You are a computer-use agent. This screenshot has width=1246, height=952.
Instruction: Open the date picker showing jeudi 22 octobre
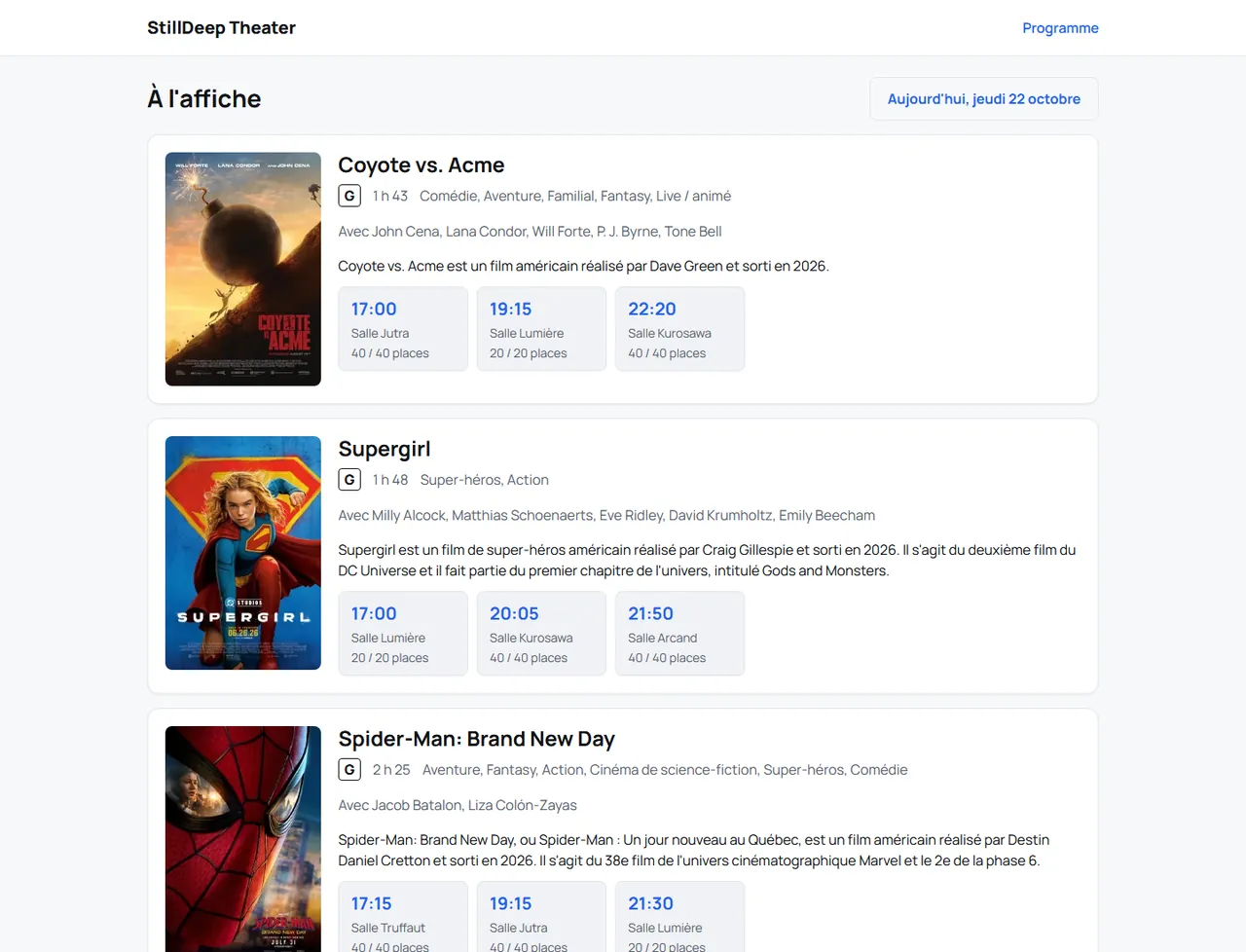coord(983,98)
